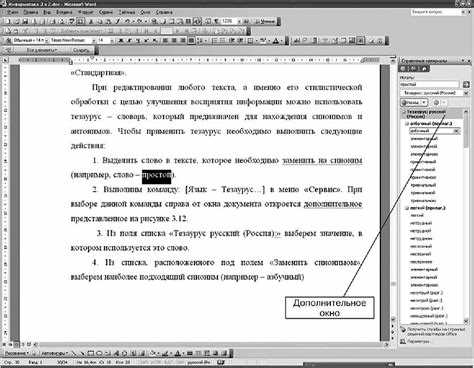Select the Rectangle tool on Drawing toolbar
This screenshot has height=368, width=474.
(91, 353)
